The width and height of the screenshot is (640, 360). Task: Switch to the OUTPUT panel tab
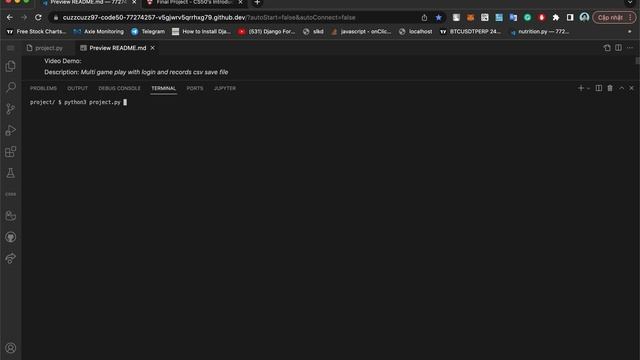[78, 88]
